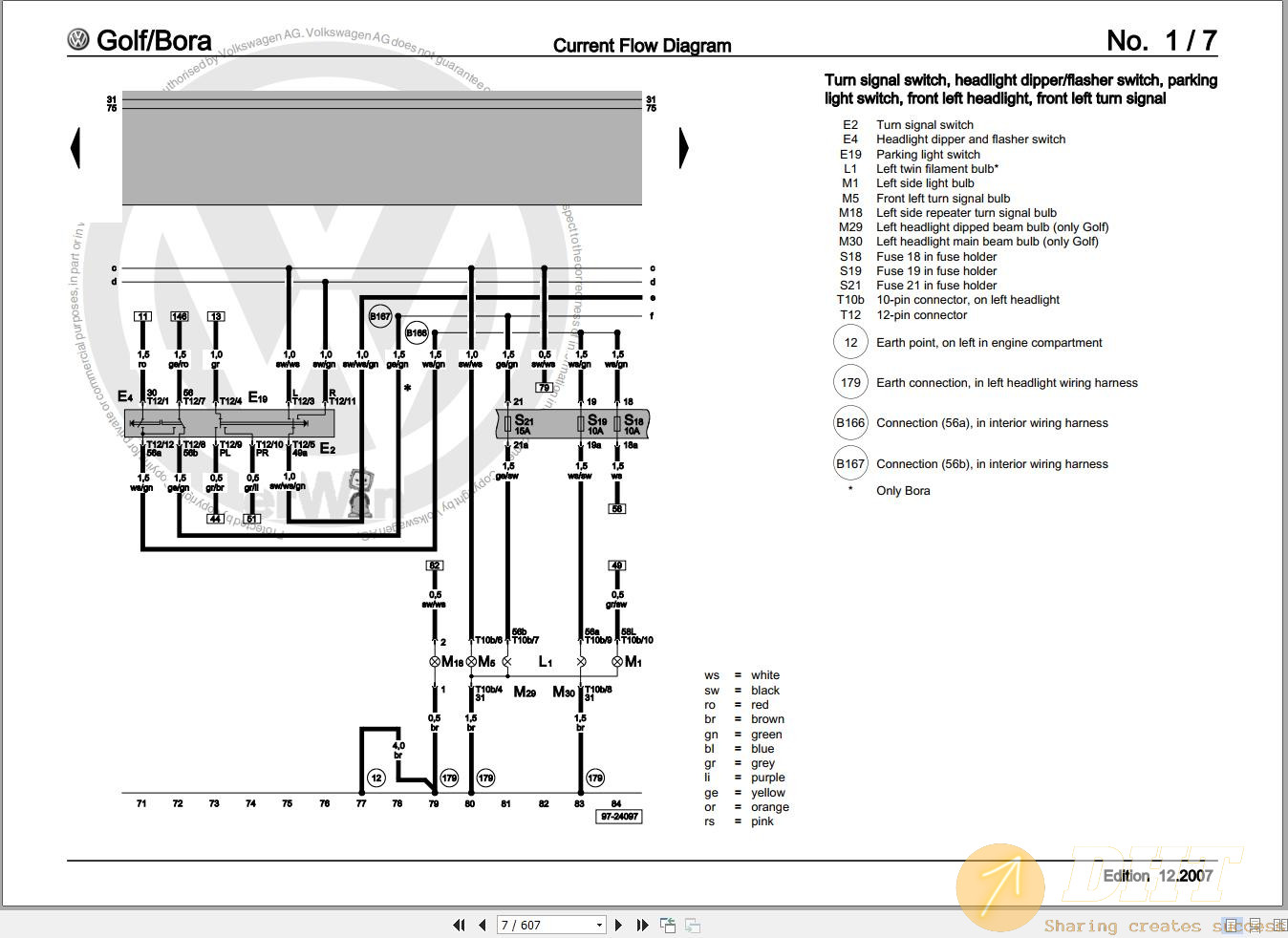Go to the next page
The height and width of the screenshot is (938, 1288).
(618, 925)
